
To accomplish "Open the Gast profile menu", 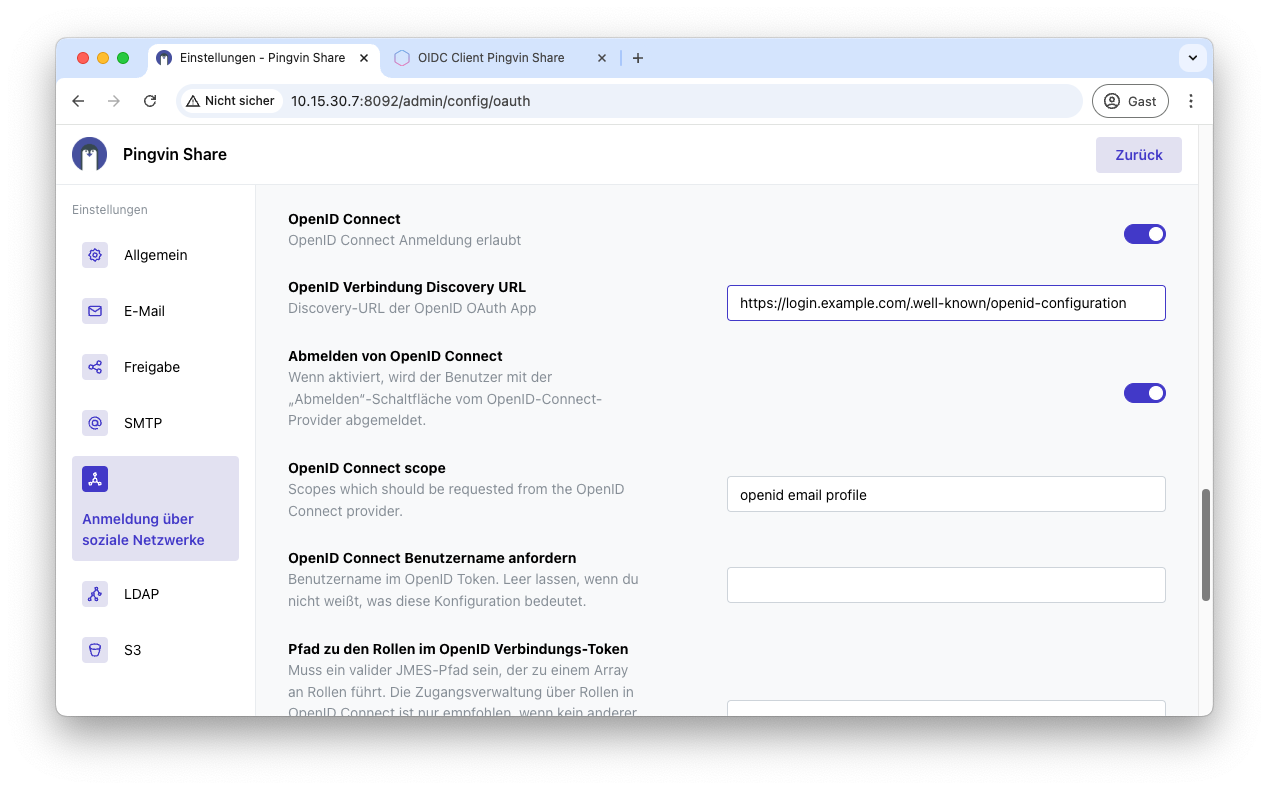I will tap(1130, 101).
